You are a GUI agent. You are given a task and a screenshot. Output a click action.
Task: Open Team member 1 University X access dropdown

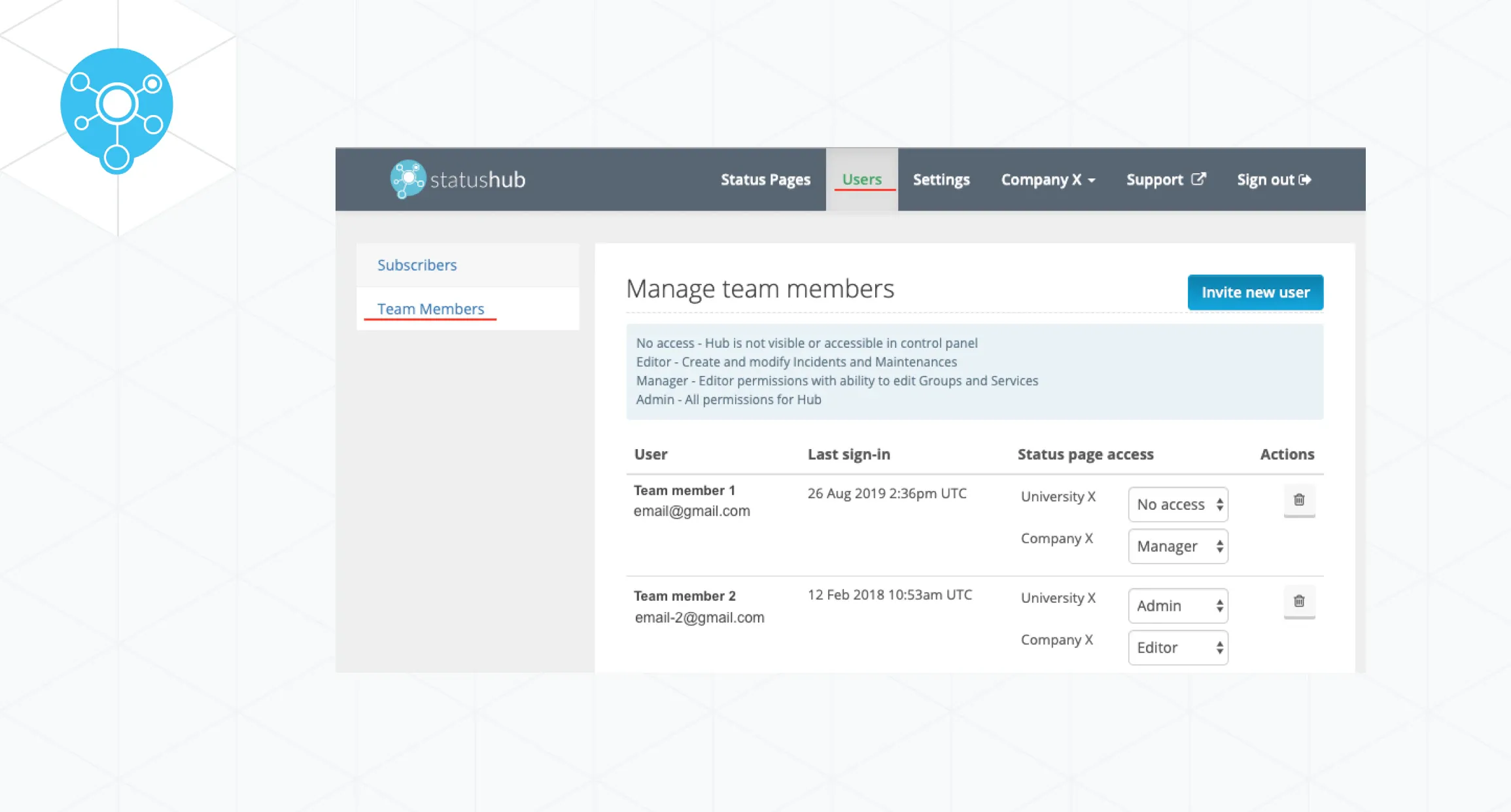click(1177, 505)
